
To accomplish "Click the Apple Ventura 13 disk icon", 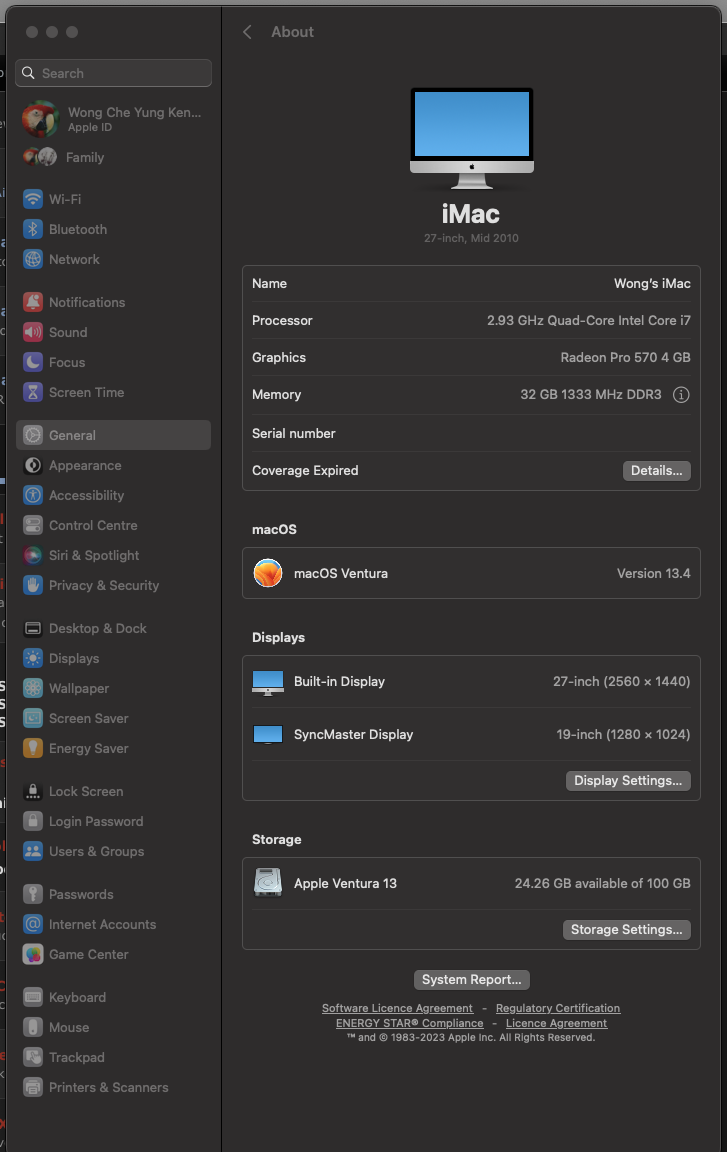I will [268, 883].
